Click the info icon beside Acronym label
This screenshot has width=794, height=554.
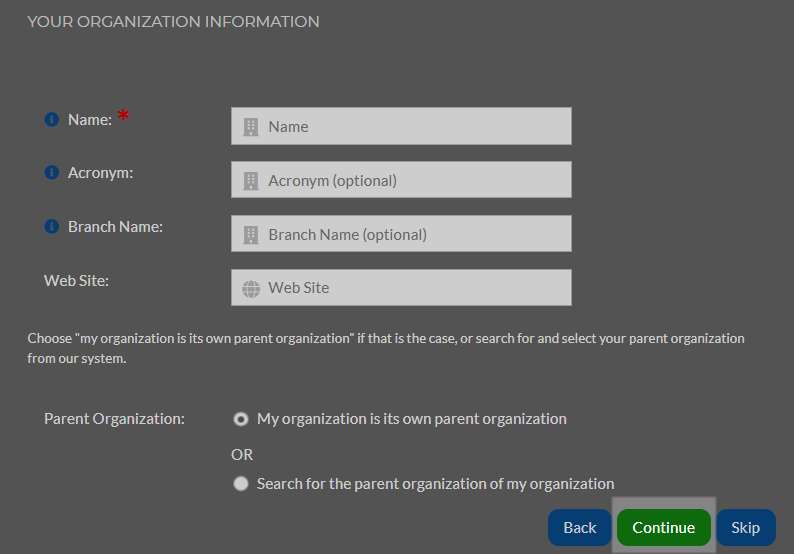point(52,173)
